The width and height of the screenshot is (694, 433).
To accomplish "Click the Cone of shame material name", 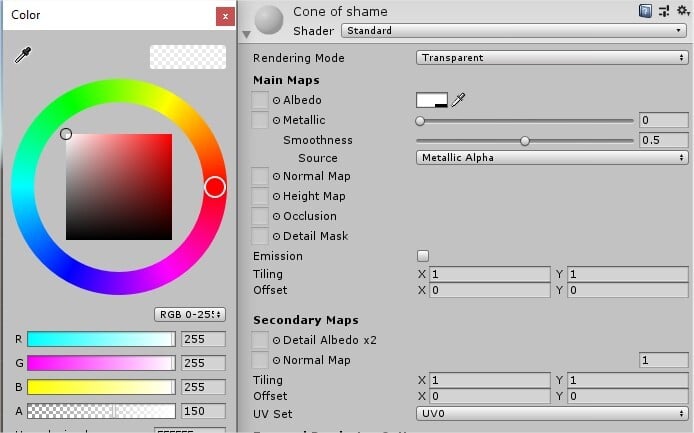I will (x=340, y=12).
